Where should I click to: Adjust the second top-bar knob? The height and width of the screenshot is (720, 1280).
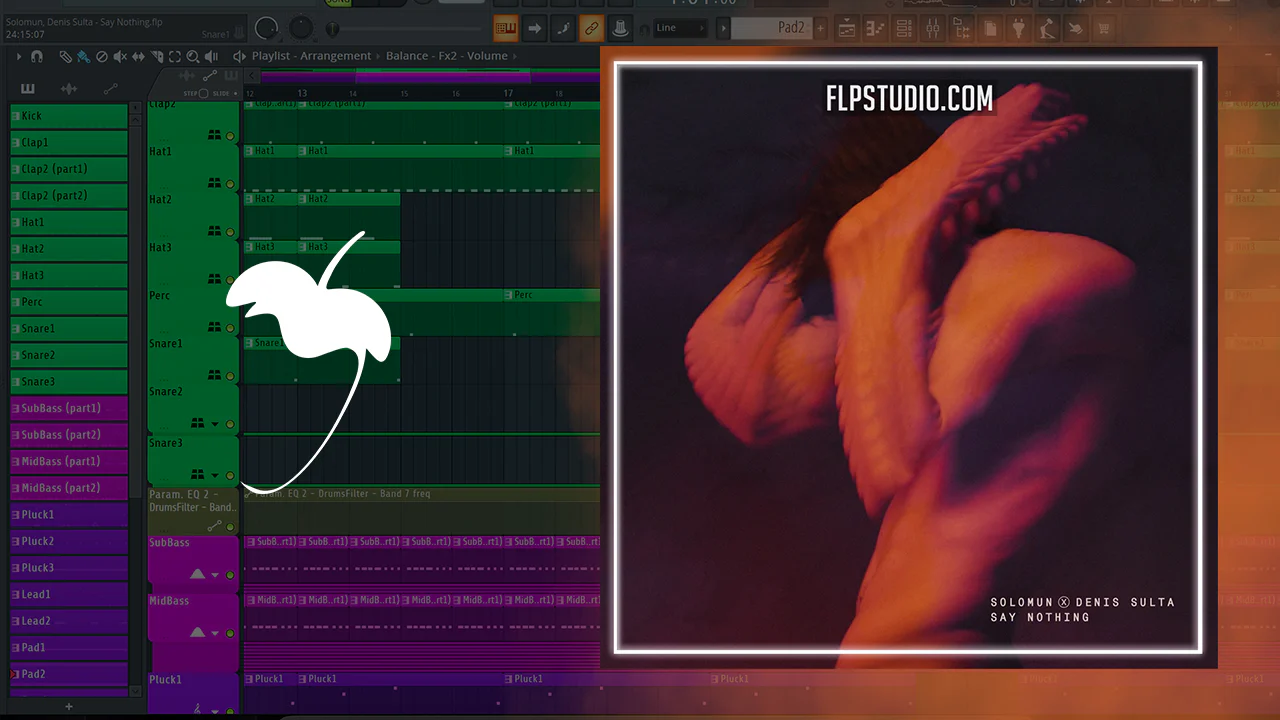pyautogui.click(x=301, y=28)
